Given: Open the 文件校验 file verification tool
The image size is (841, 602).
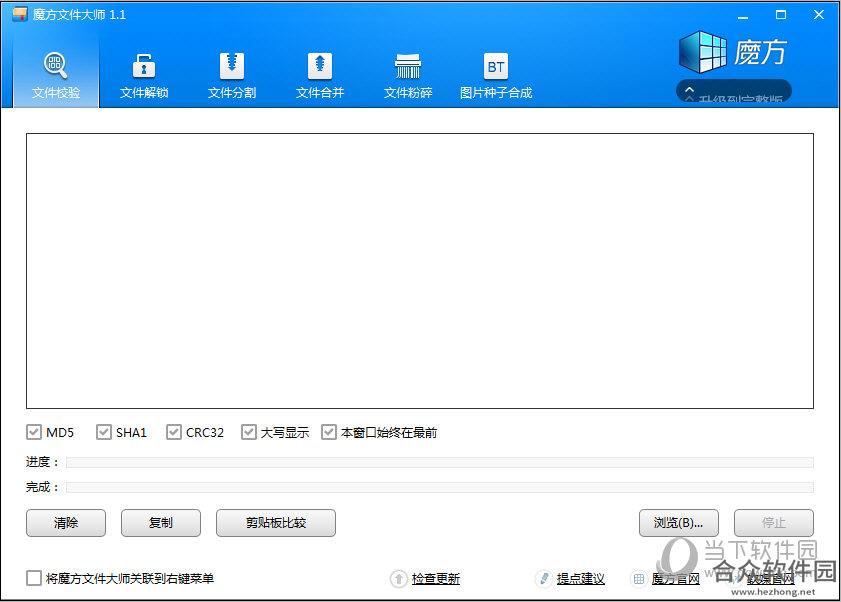Looking at the screenshot, I should coord(56,75).
